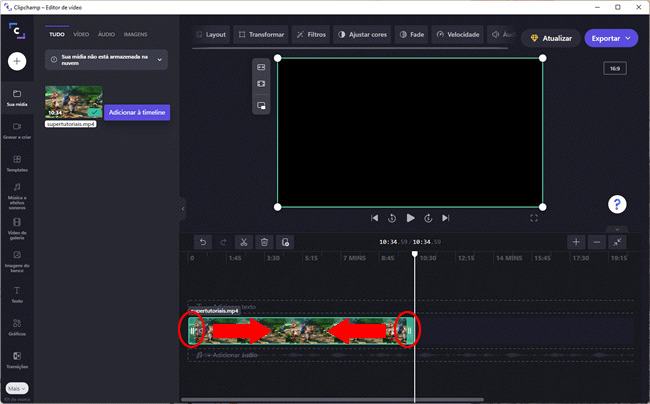The image size is (650, 404).
Task: Zoom in on the timeline
Action: point(576,242)
